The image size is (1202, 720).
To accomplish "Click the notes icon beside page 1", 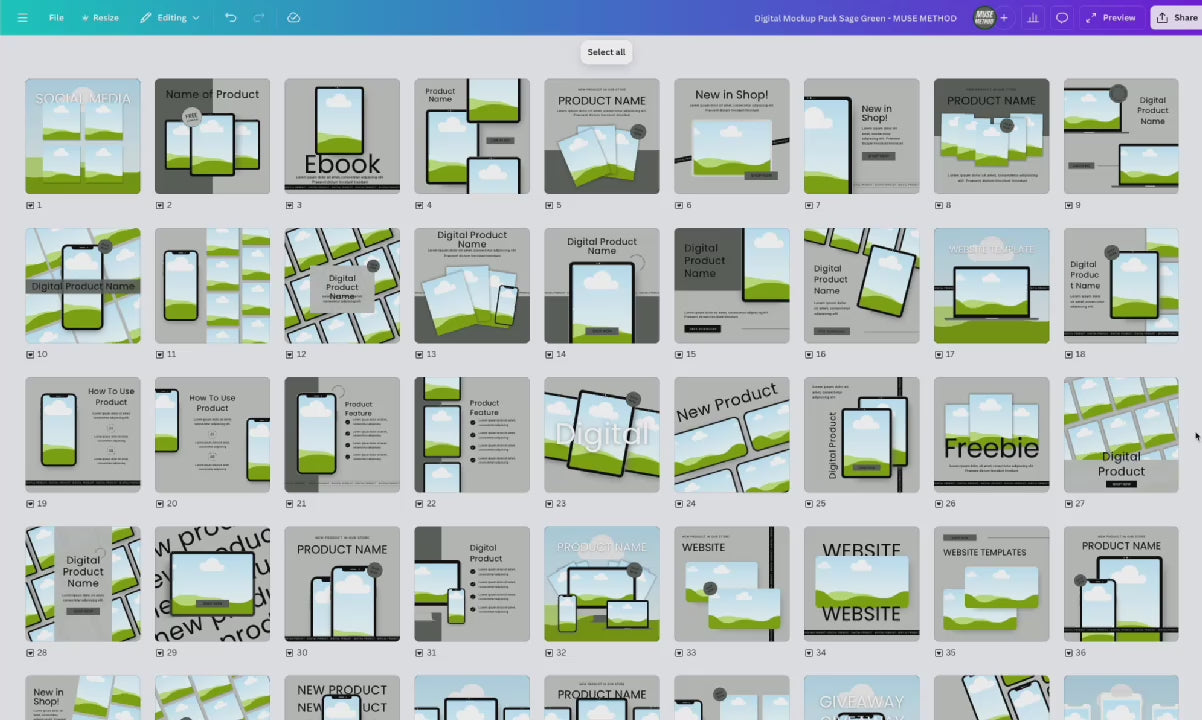I will [x=30, y=205].
